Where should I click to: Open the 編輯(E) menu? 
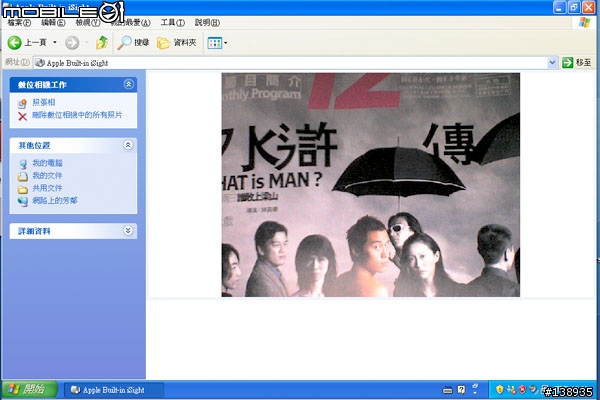[x=53, y=23]
